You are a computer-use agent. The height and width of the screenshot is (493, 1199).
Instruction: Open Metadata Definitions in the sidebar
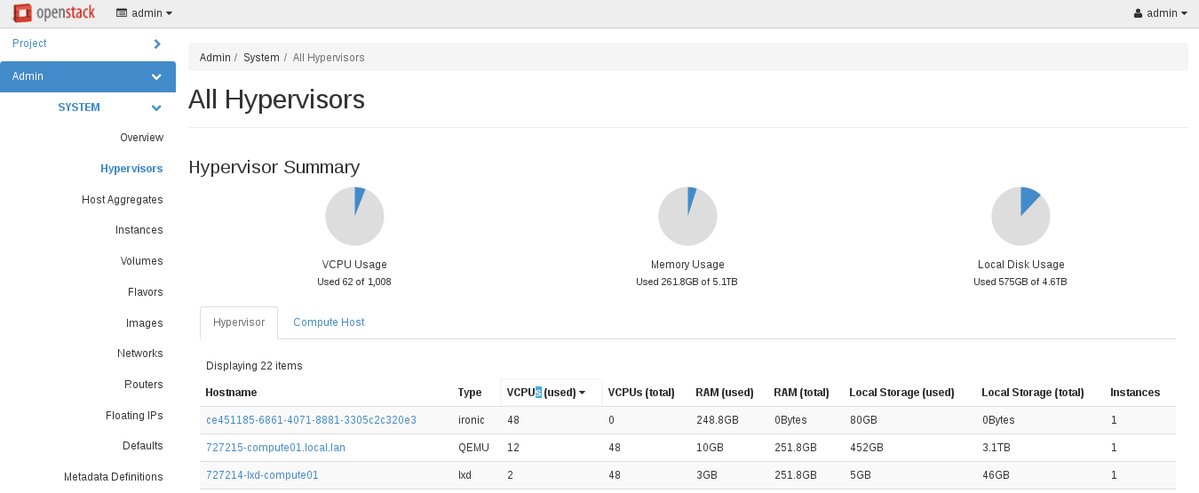[x=113, y=477]
